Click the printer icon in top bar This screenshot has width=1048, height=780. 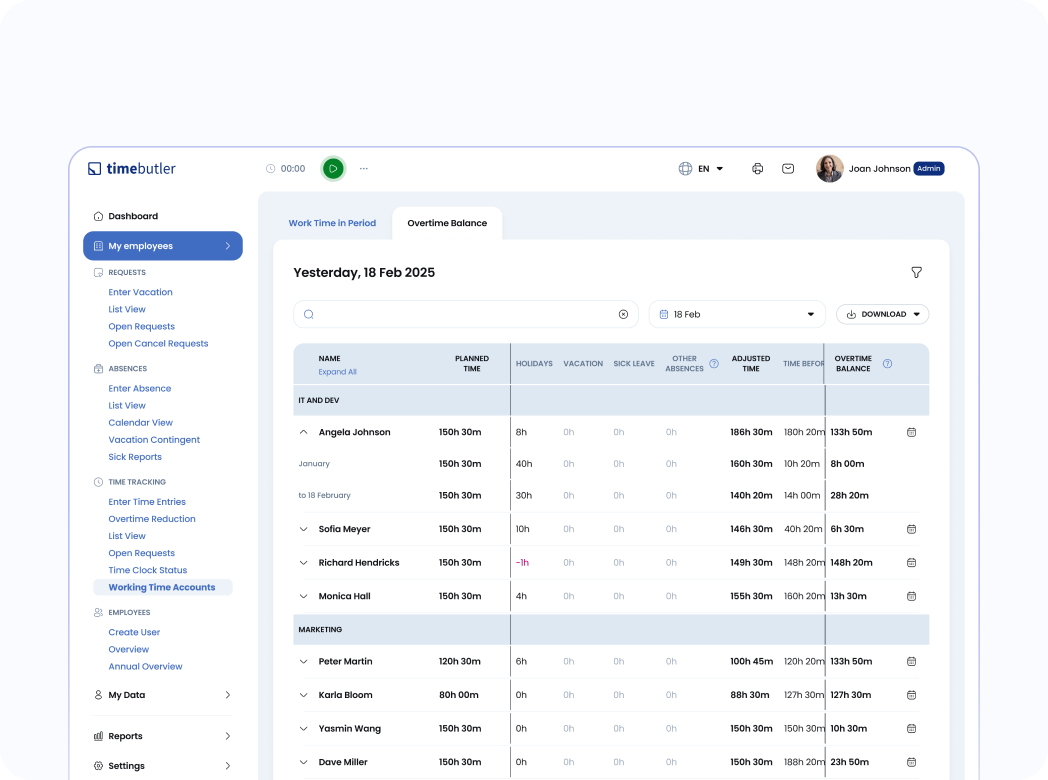click(757, 169)
